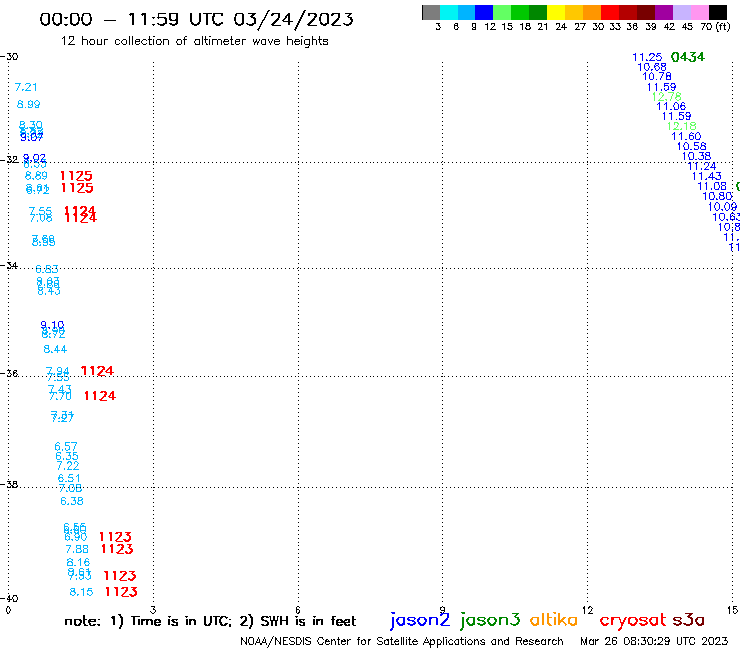Click the longitude axis label '6'
The height and width of the screenshot is (650, 740).
click(298, 610)
